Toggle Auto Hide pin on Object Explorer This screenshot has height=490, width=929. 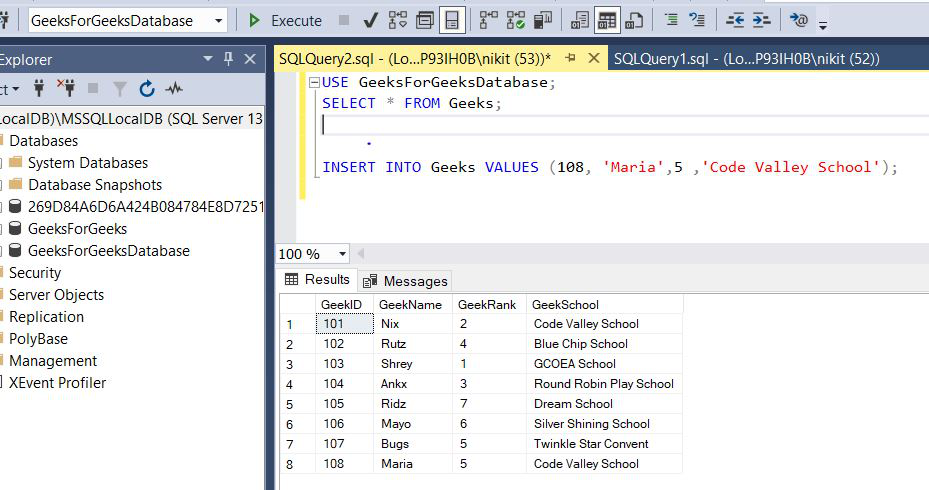tap(228, 59)
